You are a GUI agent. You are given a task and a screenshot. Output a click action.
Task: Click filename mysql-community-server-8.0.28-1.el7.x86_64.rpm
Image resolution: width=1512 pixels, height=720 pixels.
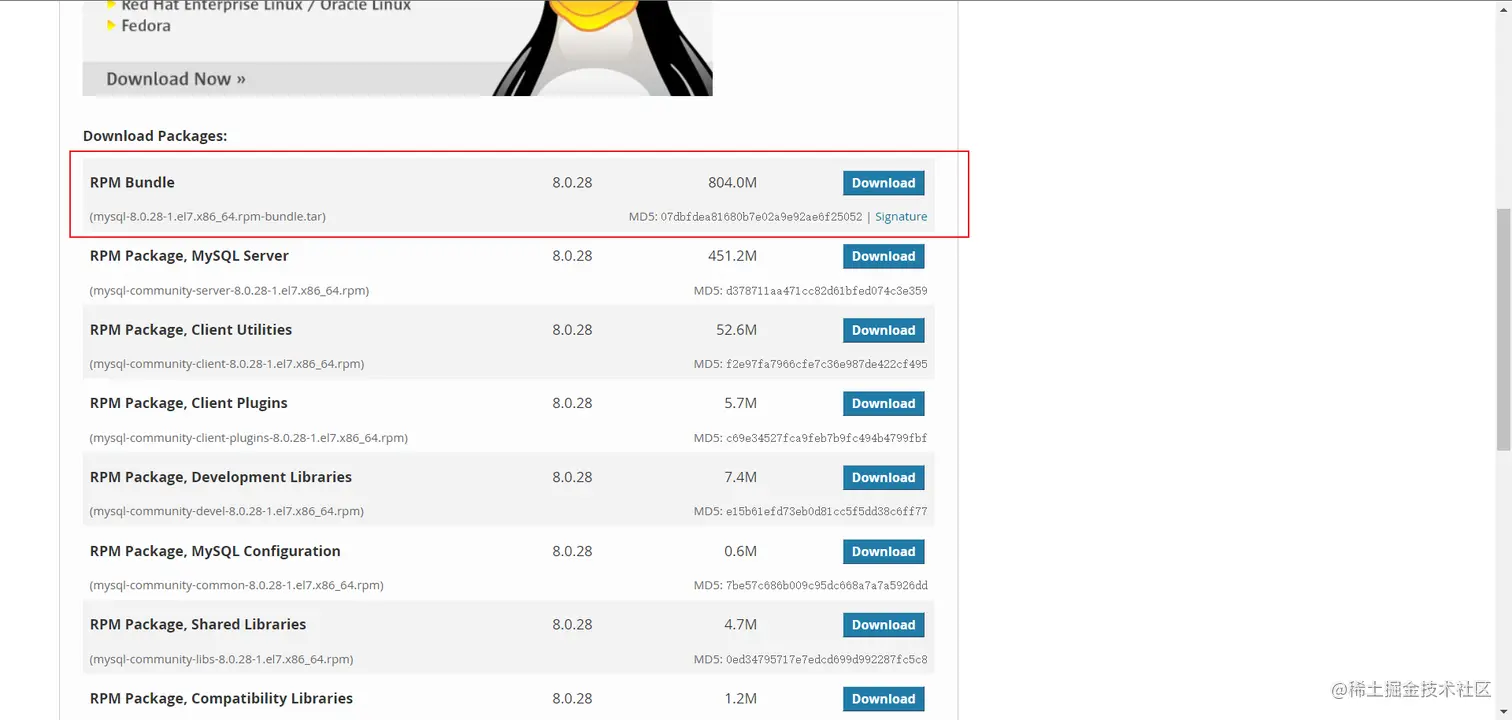point(229,291)
